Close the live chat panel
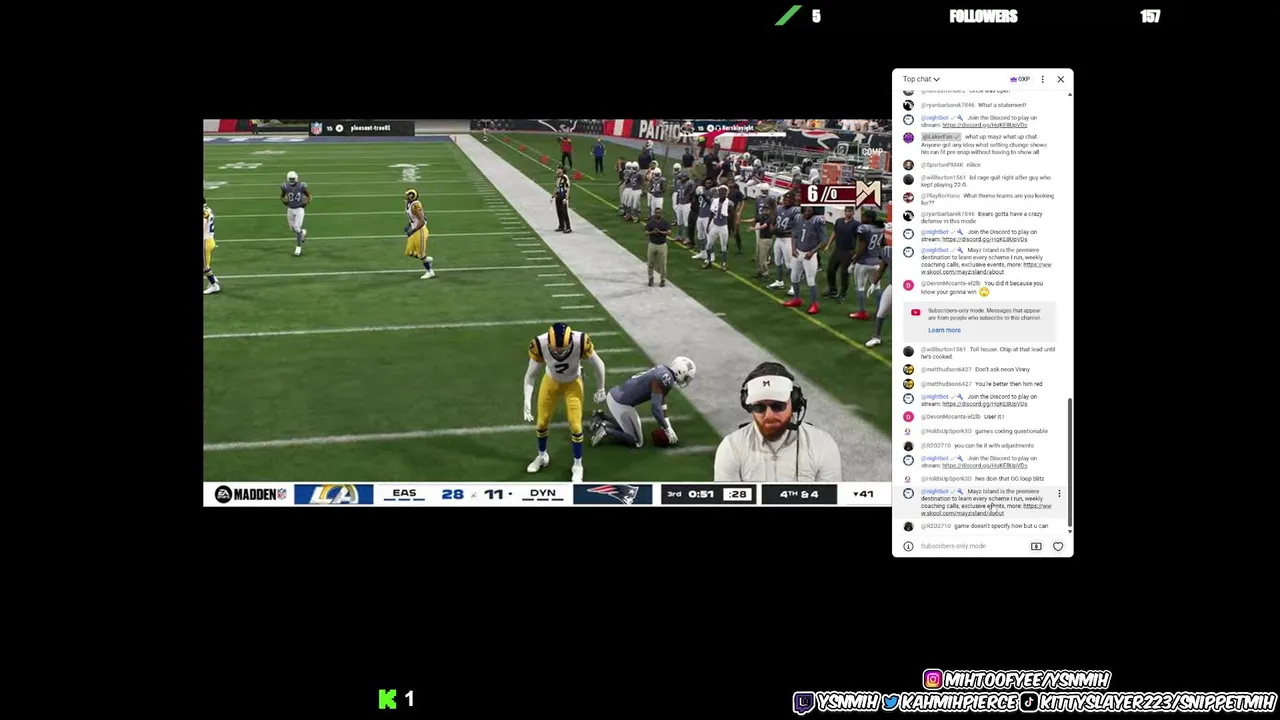Viewport: 1280px width, 720px height. [x=1060, y=79]
